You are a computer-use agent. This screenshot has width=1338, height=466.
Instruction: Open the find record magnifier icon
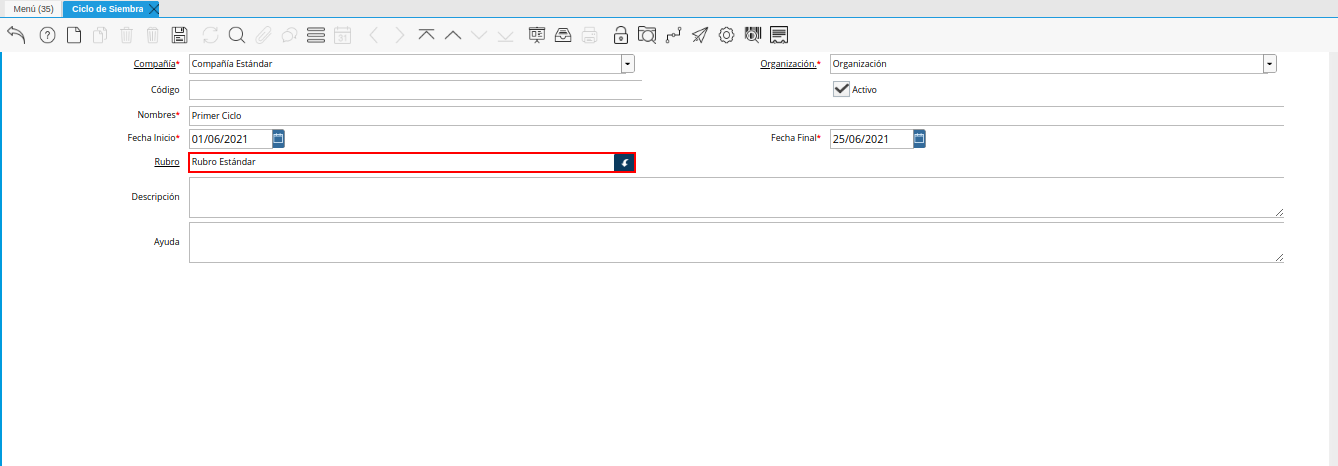point(237,35)
